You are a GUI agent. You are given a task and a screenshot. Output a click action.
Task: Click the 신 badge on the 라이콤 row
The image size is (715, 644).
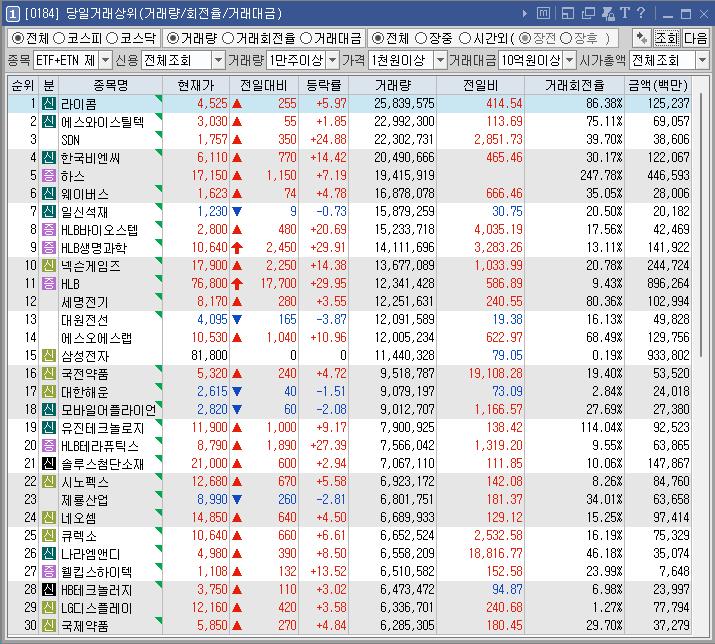pyautogui.click(x=48, y=104)
